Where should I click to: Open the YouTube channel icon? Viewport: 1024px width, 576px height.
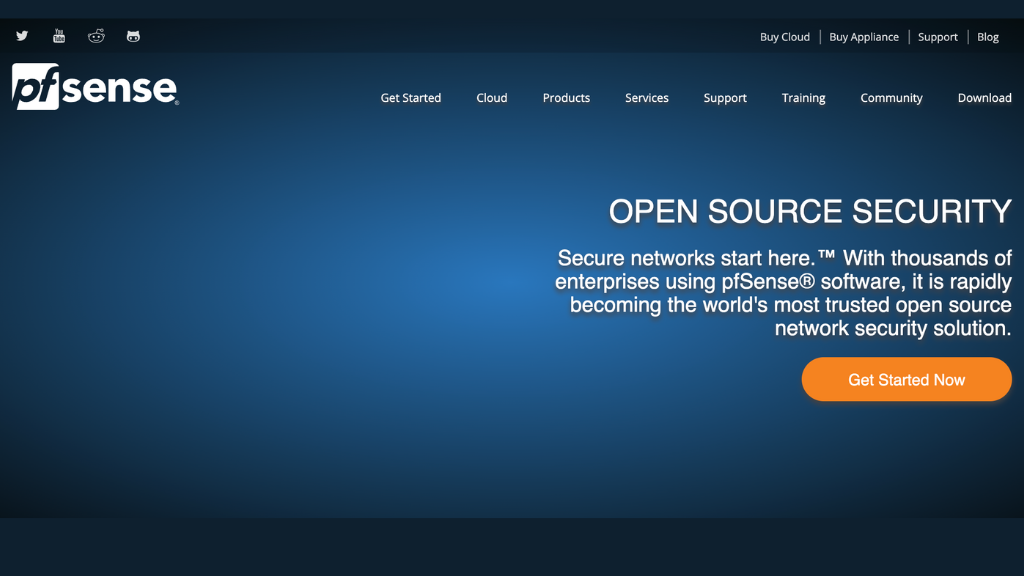tap(59, 36)
